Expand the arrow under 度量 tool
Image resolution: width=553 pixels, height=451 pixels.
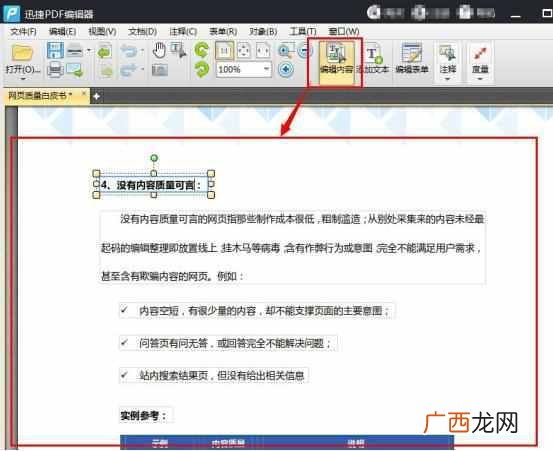coord(480,79)
